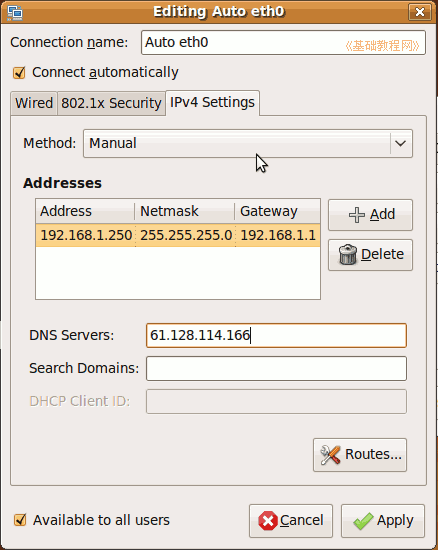Click the Netmask column header

pos(184,211)
